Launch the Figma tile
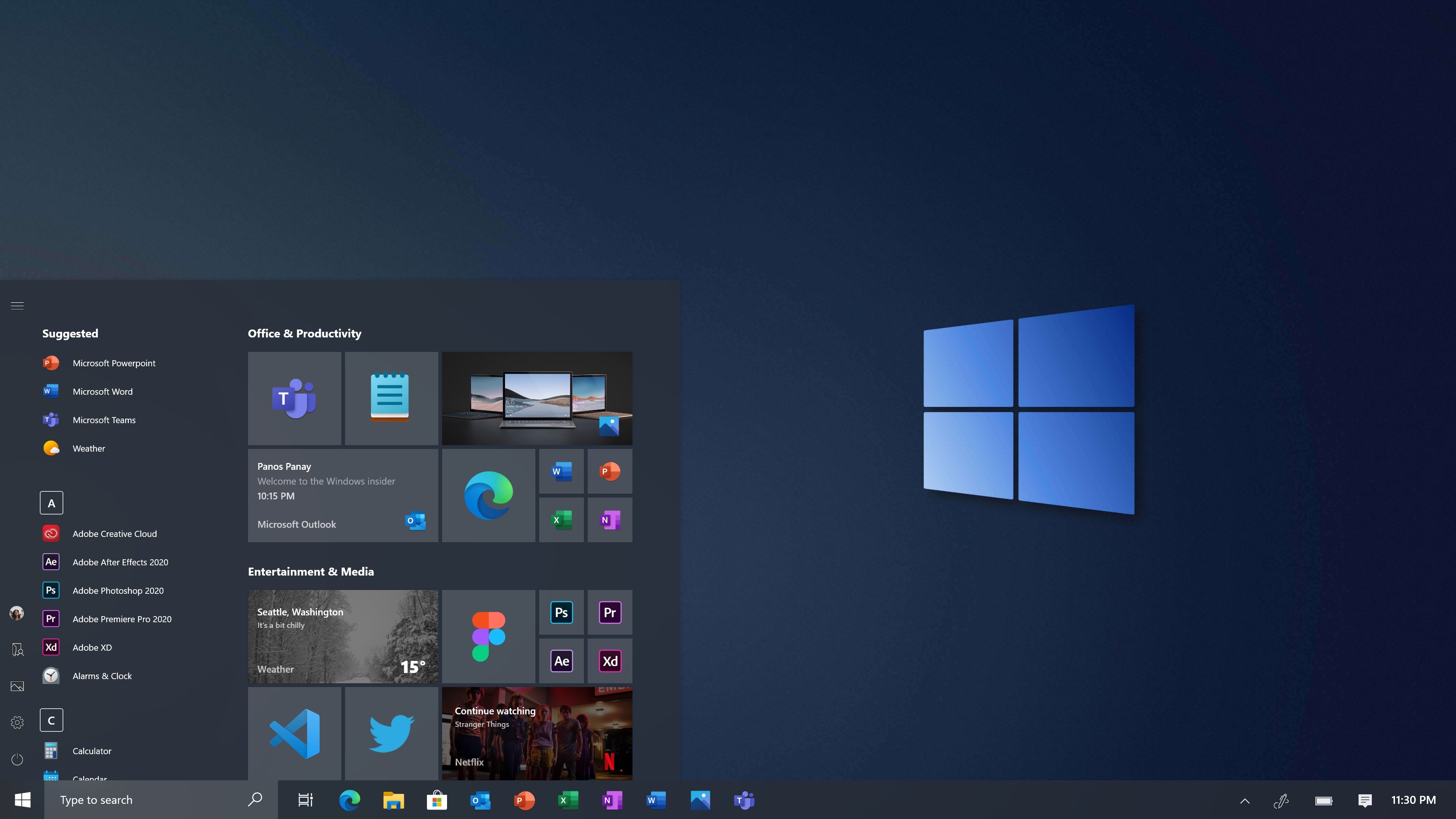The width and height of the screenshot is (1456, 819). (488, 637)
